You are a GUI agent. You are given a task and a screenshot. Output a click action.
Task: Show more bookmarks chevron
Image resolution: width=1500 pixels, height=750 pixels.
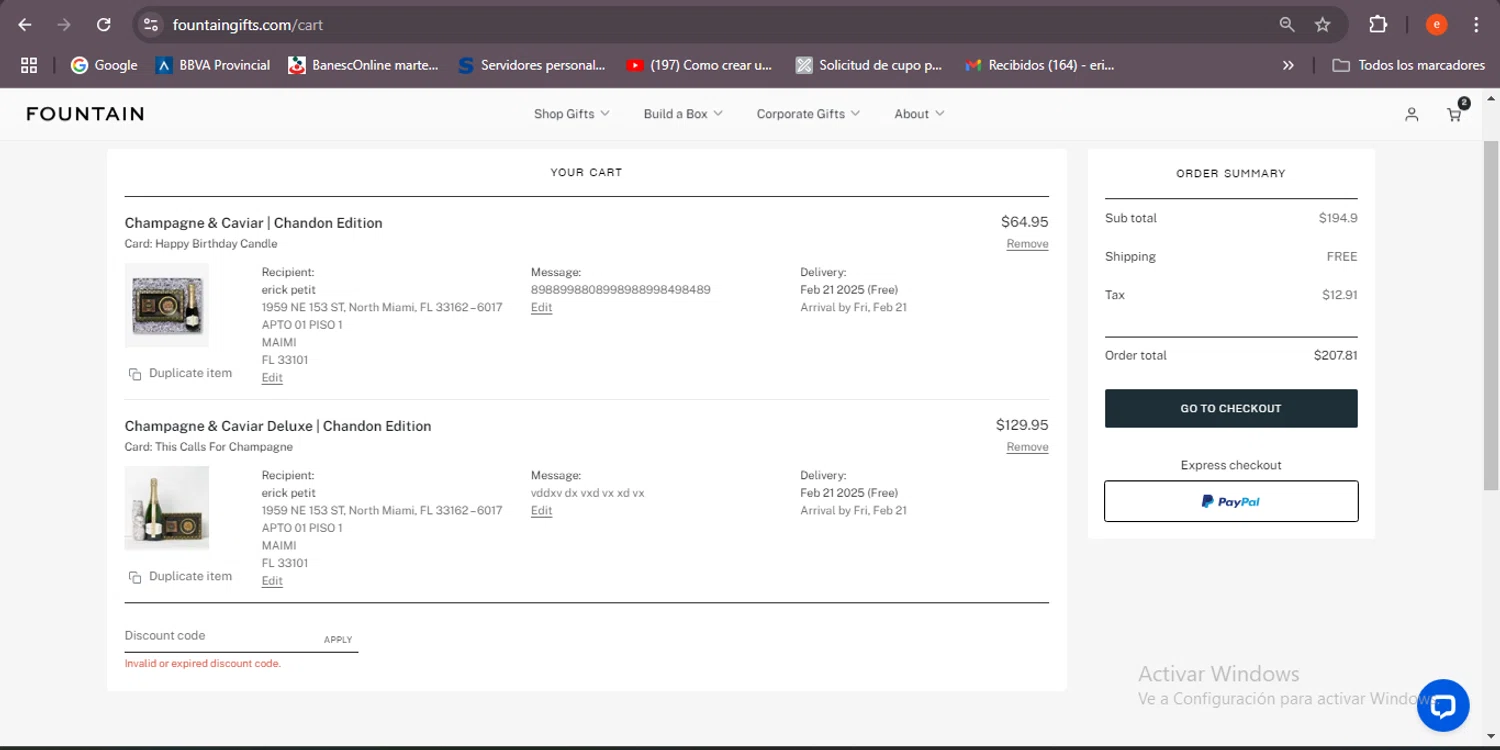point(1288,65)
